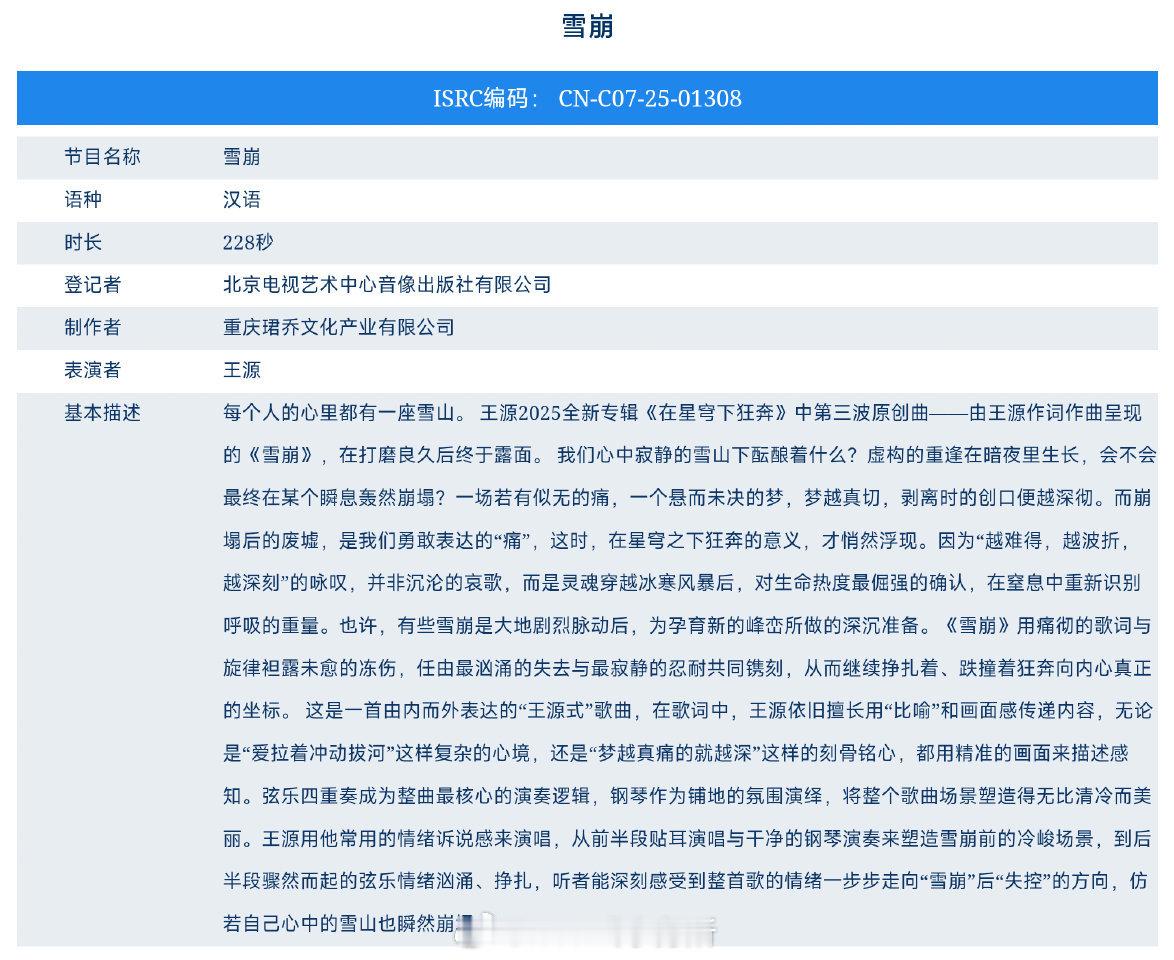Click the 雪崩 value beside 节目名称

[x=242, y=157]
